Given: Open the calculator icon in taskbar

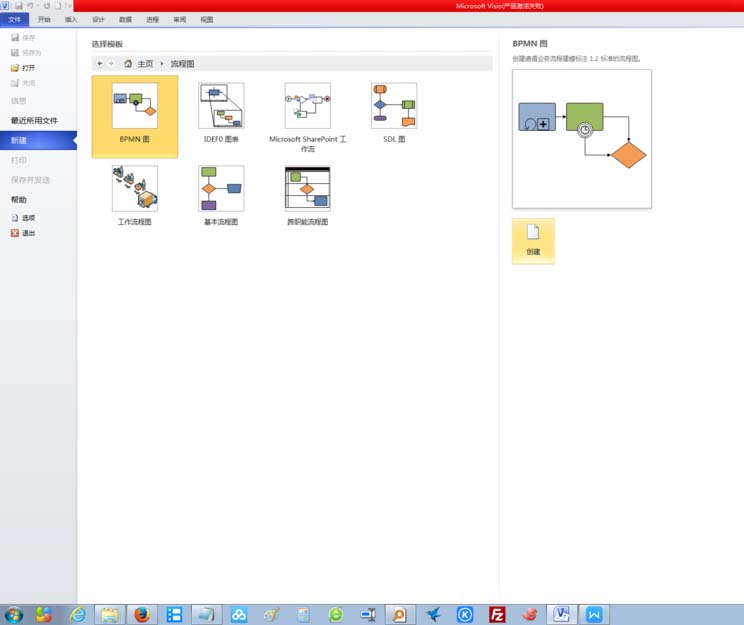Looking at the screenshot, I should coord(303,615).
